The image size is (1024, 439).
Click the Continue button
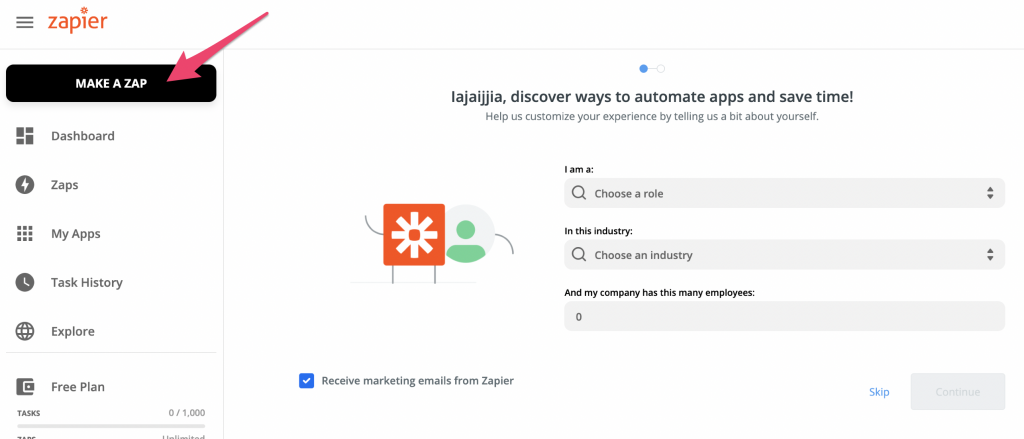pyautogui.click(x=957, y=392)
